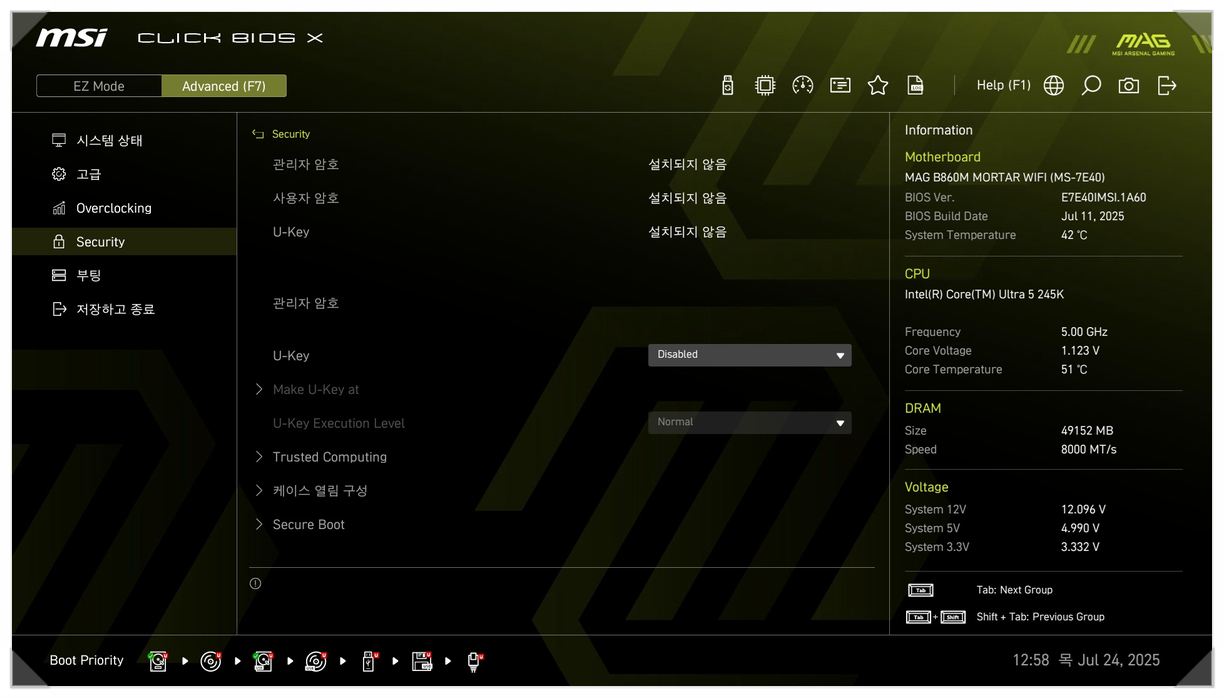Open U-Key Execution Level Normal dropdown

coord(749,423)
